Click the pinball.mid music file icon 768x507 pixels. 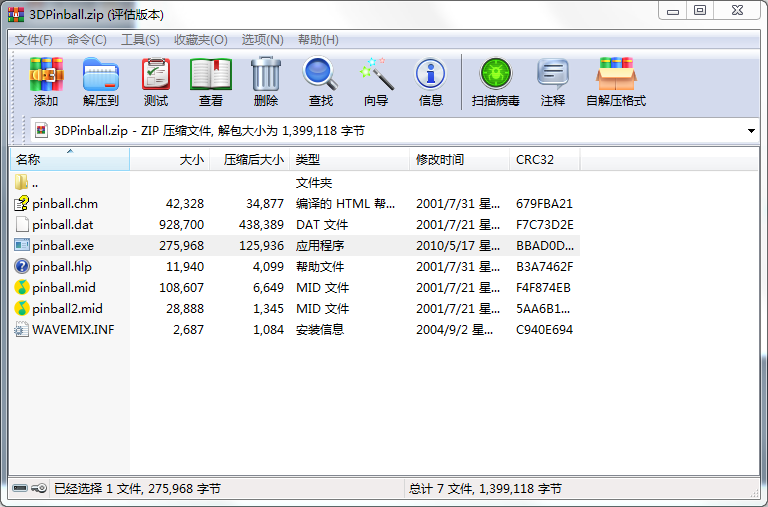point(22,287)
